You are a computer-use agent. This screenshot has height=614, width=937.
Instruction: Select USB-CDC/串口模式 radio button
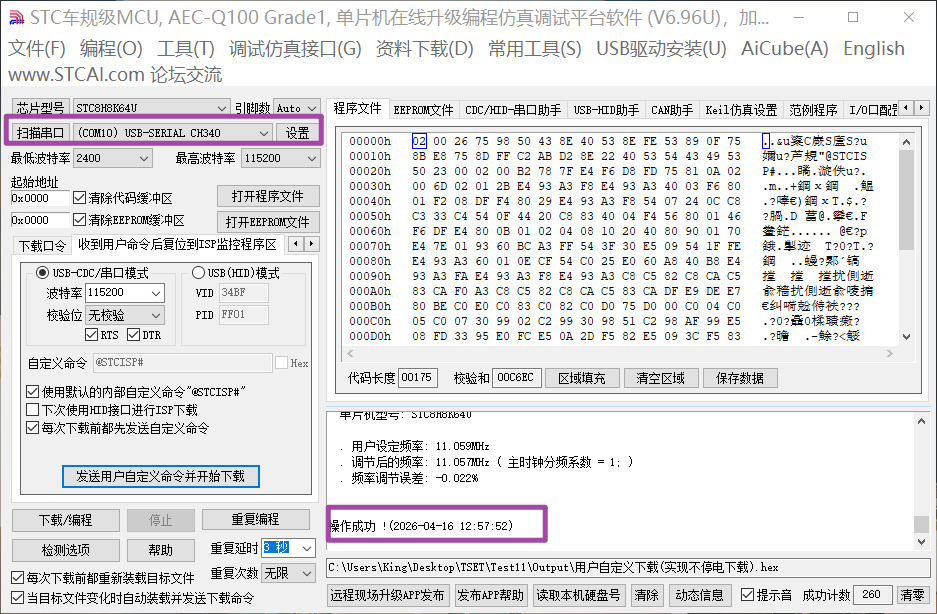tap(42, 273)
